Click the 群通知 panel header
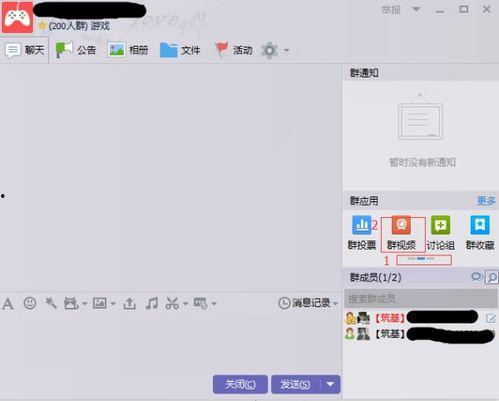This screenshot has width=499, height=401. click(x=421, y=73)
